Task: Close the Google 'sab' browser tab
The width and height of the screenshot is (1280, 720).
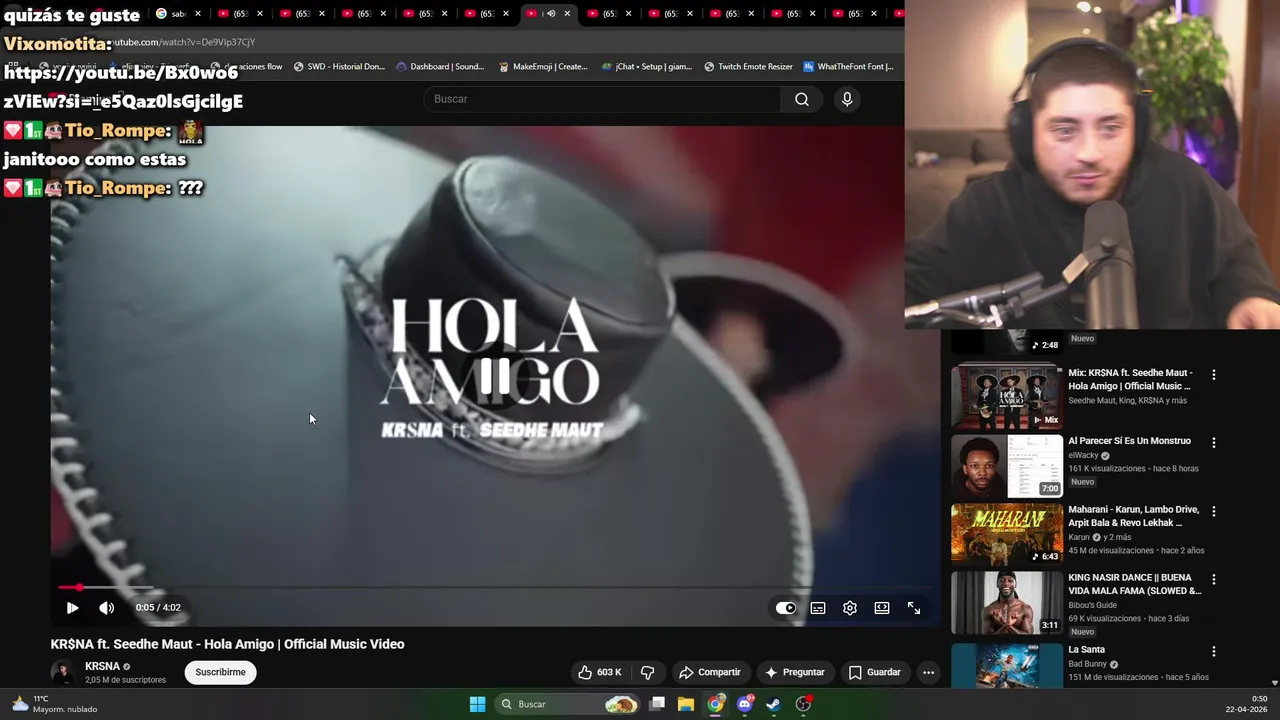Action: tap(198, 14)
